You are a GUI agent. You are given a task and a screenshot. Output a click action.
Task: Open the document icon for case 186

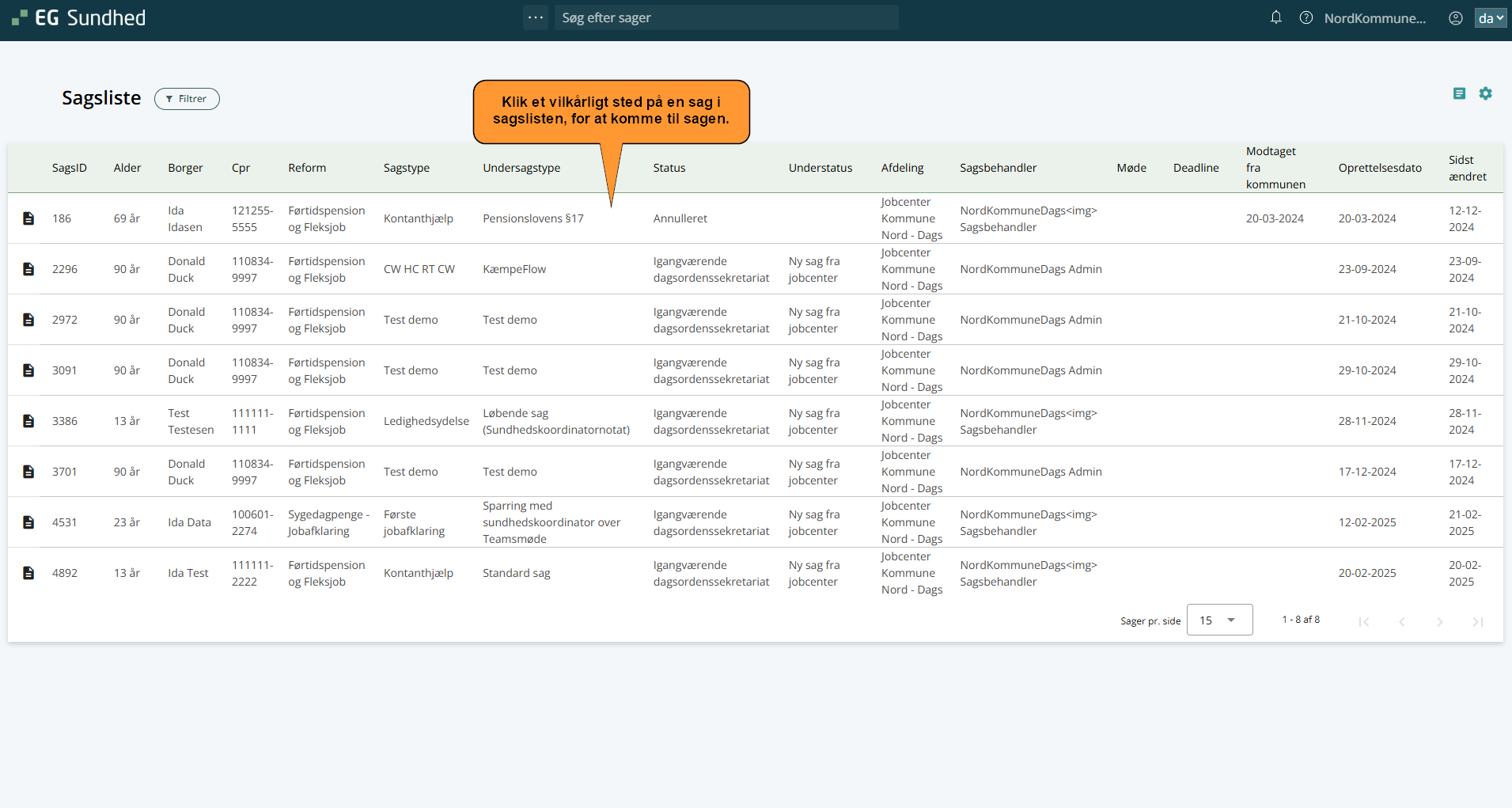tap(28, 218)
